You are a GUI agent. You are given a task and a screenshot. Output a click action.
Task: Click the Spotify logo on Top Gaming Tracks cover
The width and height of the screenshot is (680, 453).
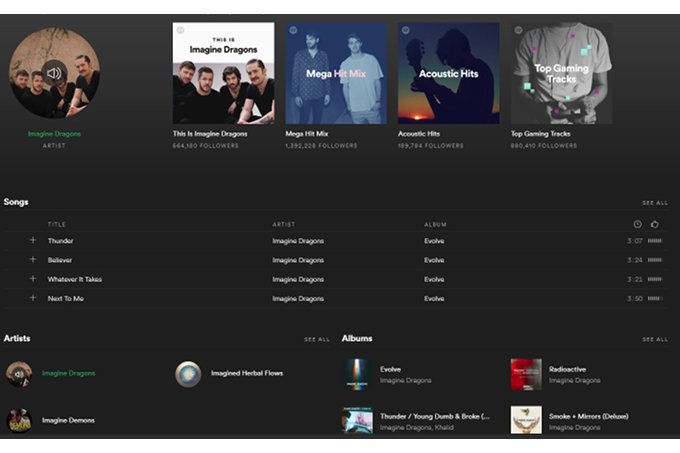pyautogui.click(x=518, y=30)
